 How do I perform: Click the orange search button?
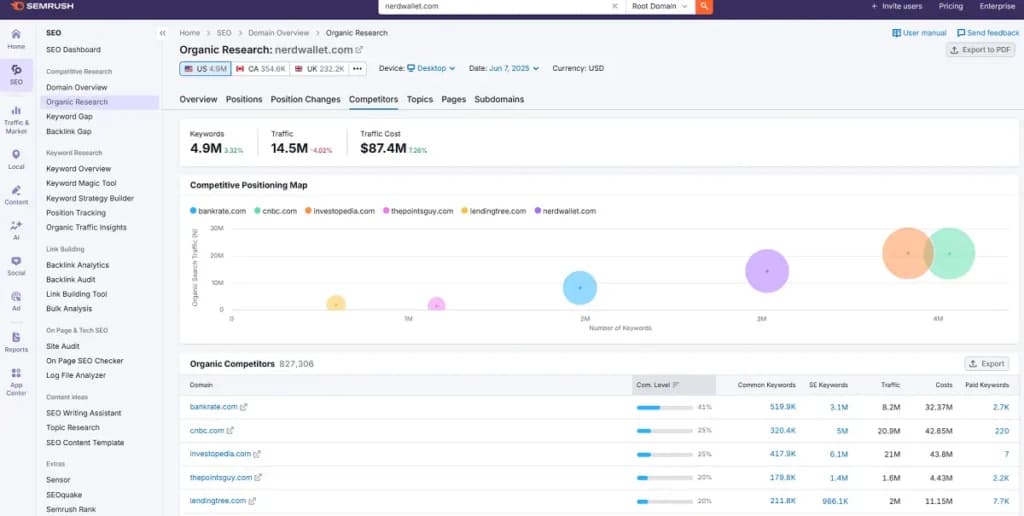pyautogui.click(x=704, y=6)
